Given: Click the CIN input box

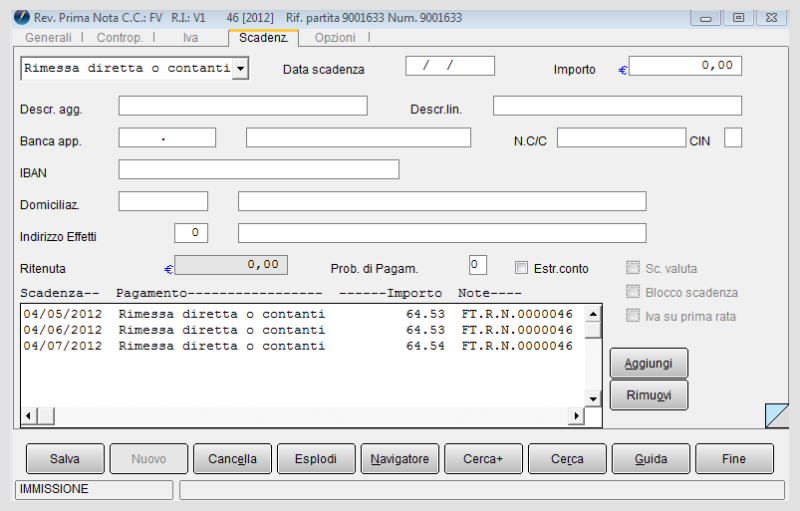Looking at the screenshot, I should (733, 138).
